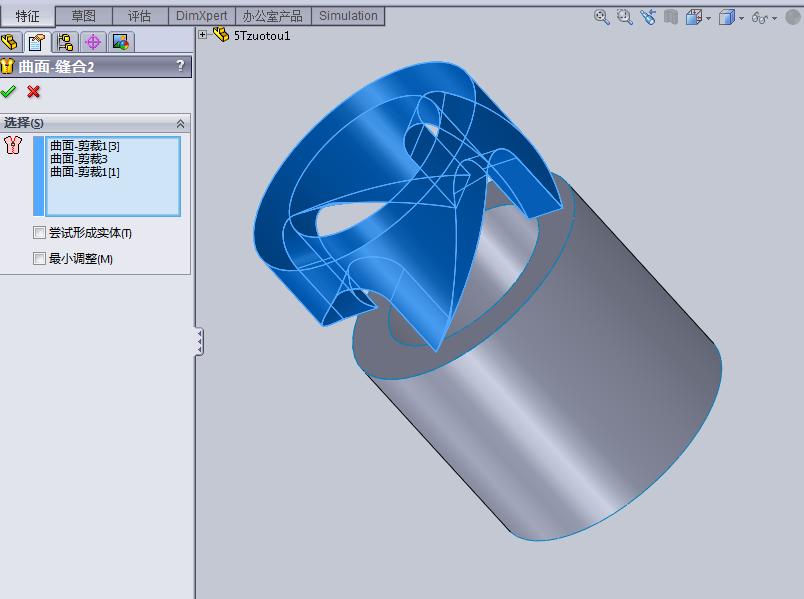Collapse the 选择(S) section
This screenshot has height=599, width=804.
(x=180, y=124)
